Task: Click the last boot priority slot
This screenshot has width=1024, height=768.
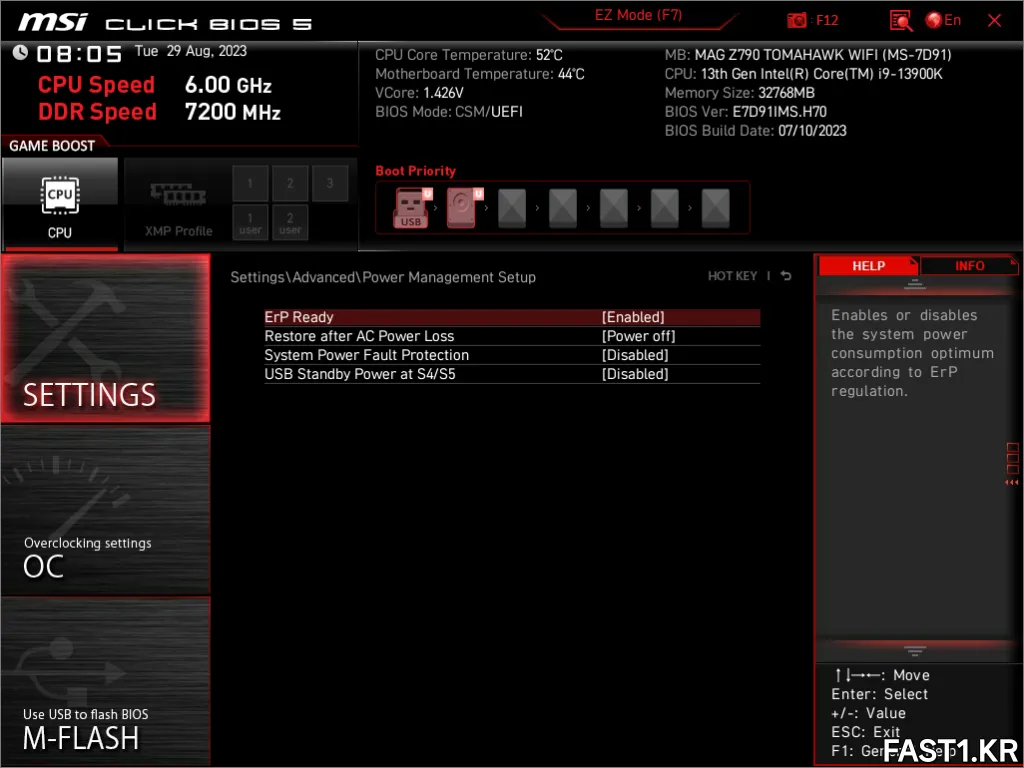Action: (x=715, y=208)
